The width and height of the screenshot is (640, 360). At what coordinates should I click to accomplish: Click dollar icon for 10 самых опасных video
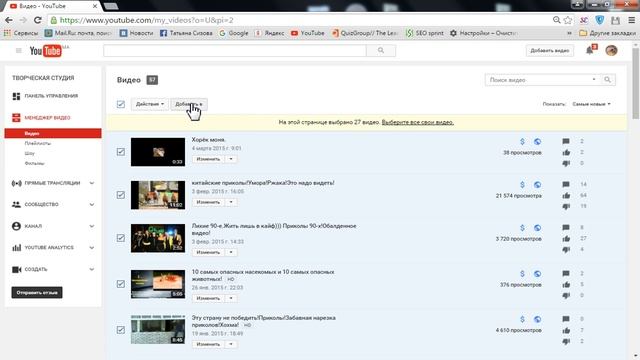(x=522, y=273)
